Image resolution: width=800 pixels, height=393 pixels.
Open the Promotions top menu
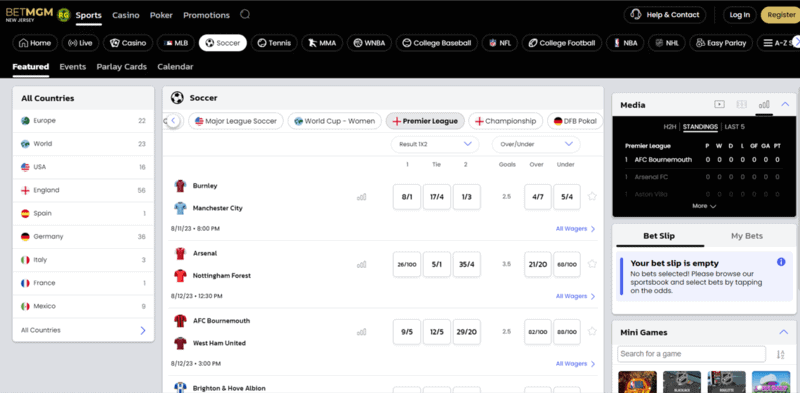(206, 15)
